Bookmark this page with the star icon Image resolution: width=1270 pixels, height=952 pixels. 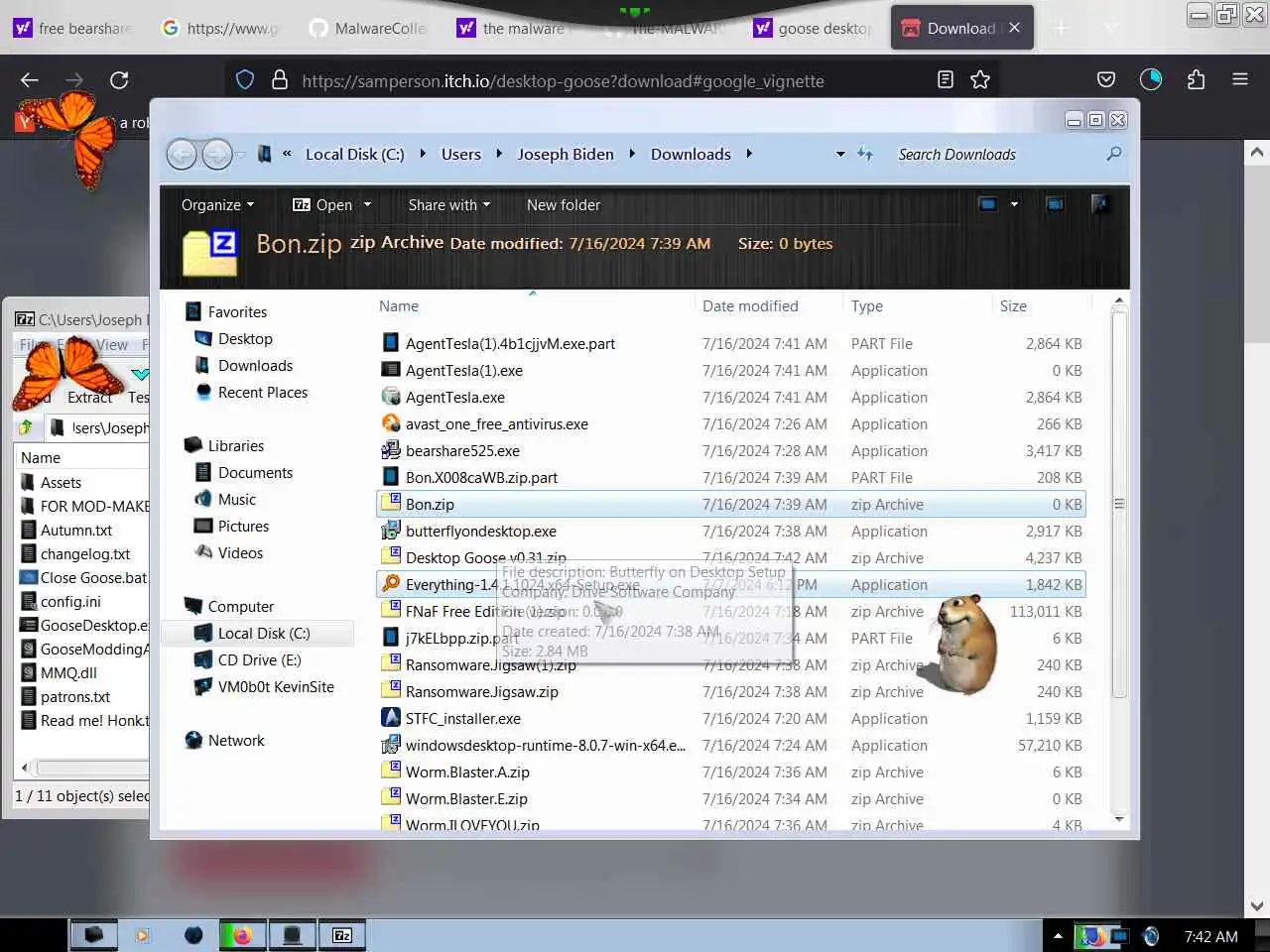tap(980, 80)
